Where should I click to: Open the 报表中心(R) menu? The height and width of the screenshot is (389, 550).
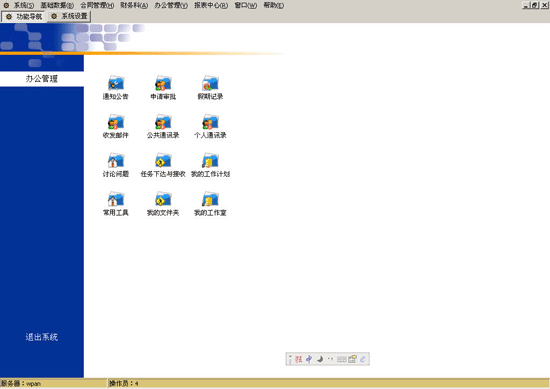coord(211,5)
